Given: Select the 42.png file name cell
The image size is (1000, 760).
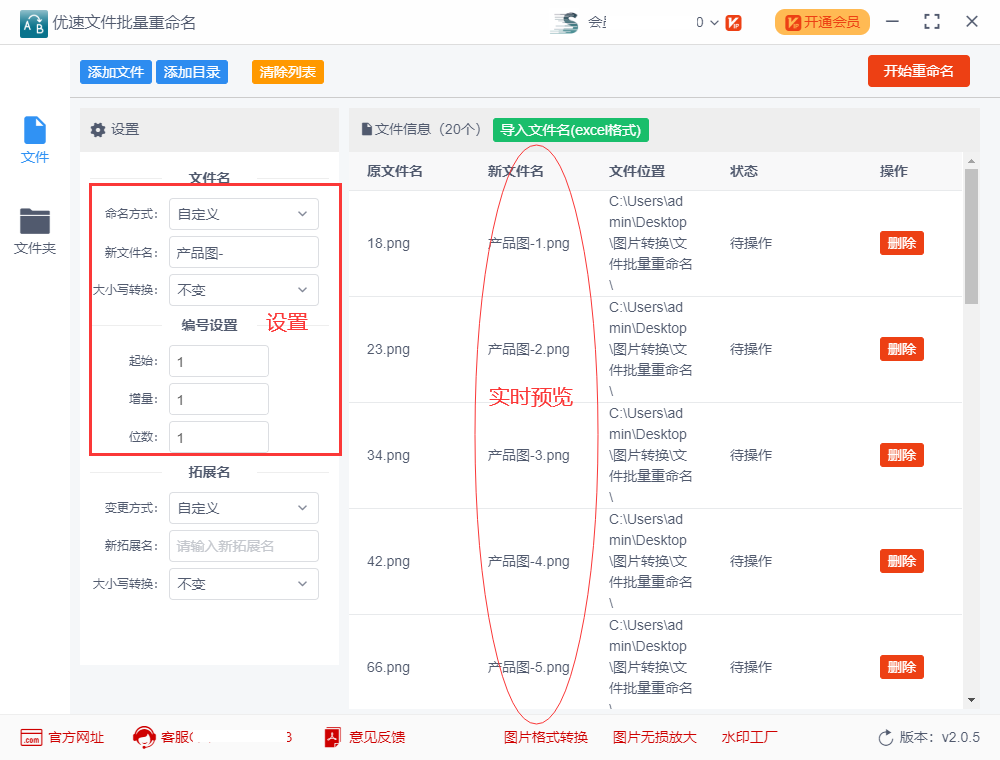Looking at the screenshot, I should 388,561.
